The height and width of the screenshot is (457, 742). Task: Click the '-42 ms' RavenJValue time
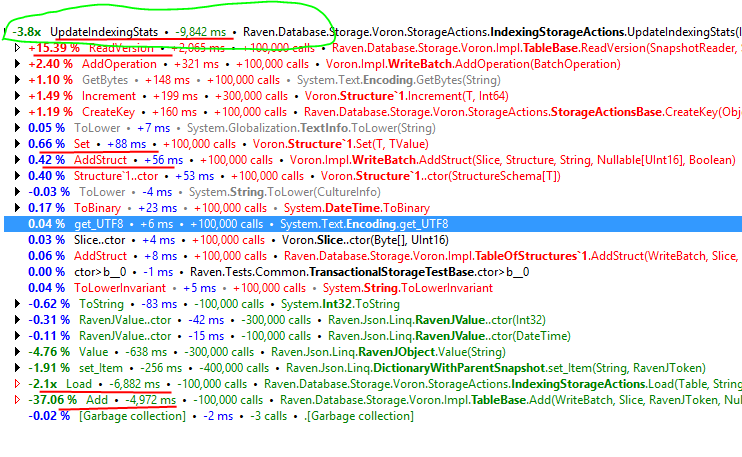(206, 320)
